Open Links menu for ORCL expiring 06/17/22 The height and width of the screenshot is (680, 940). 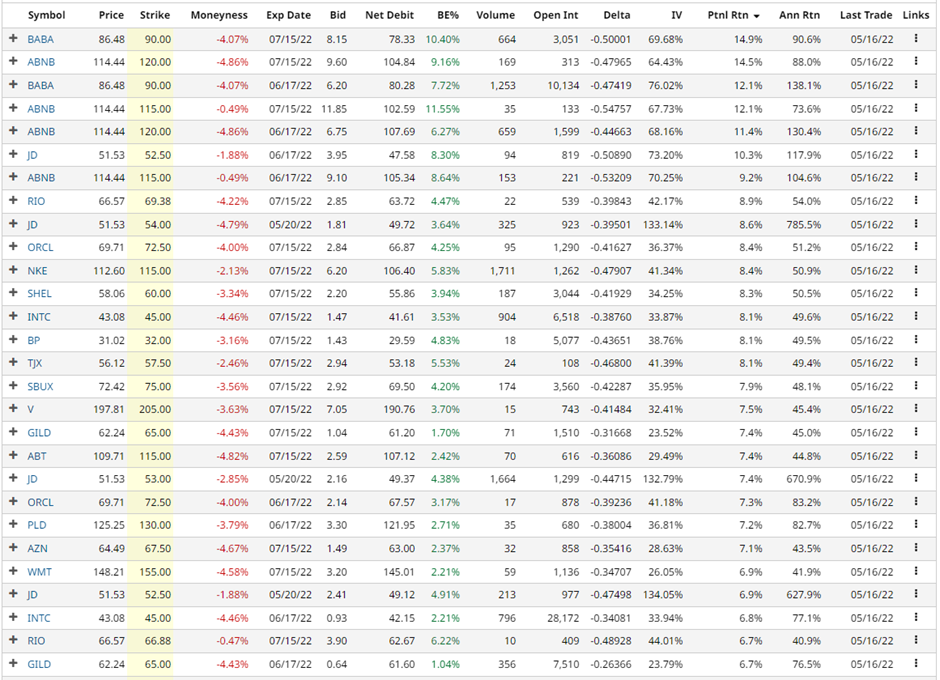tap(915, 501)
